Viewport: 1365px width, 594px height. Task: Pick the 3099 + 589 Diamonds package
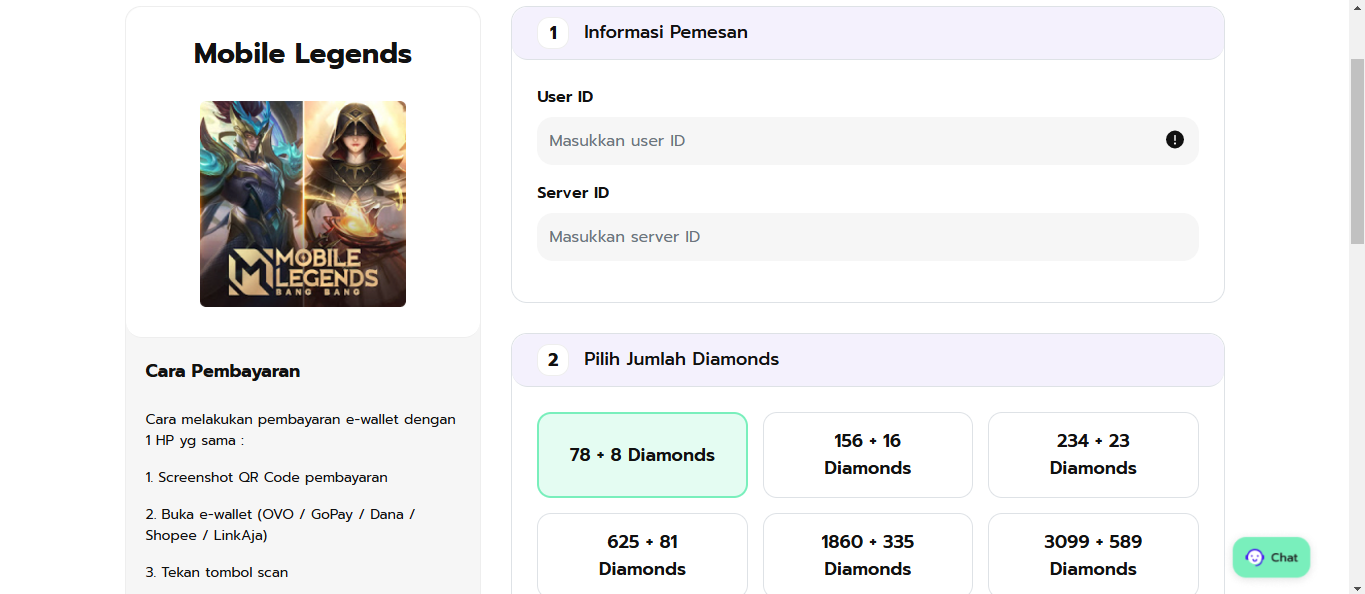click(x=1093, y=554)
